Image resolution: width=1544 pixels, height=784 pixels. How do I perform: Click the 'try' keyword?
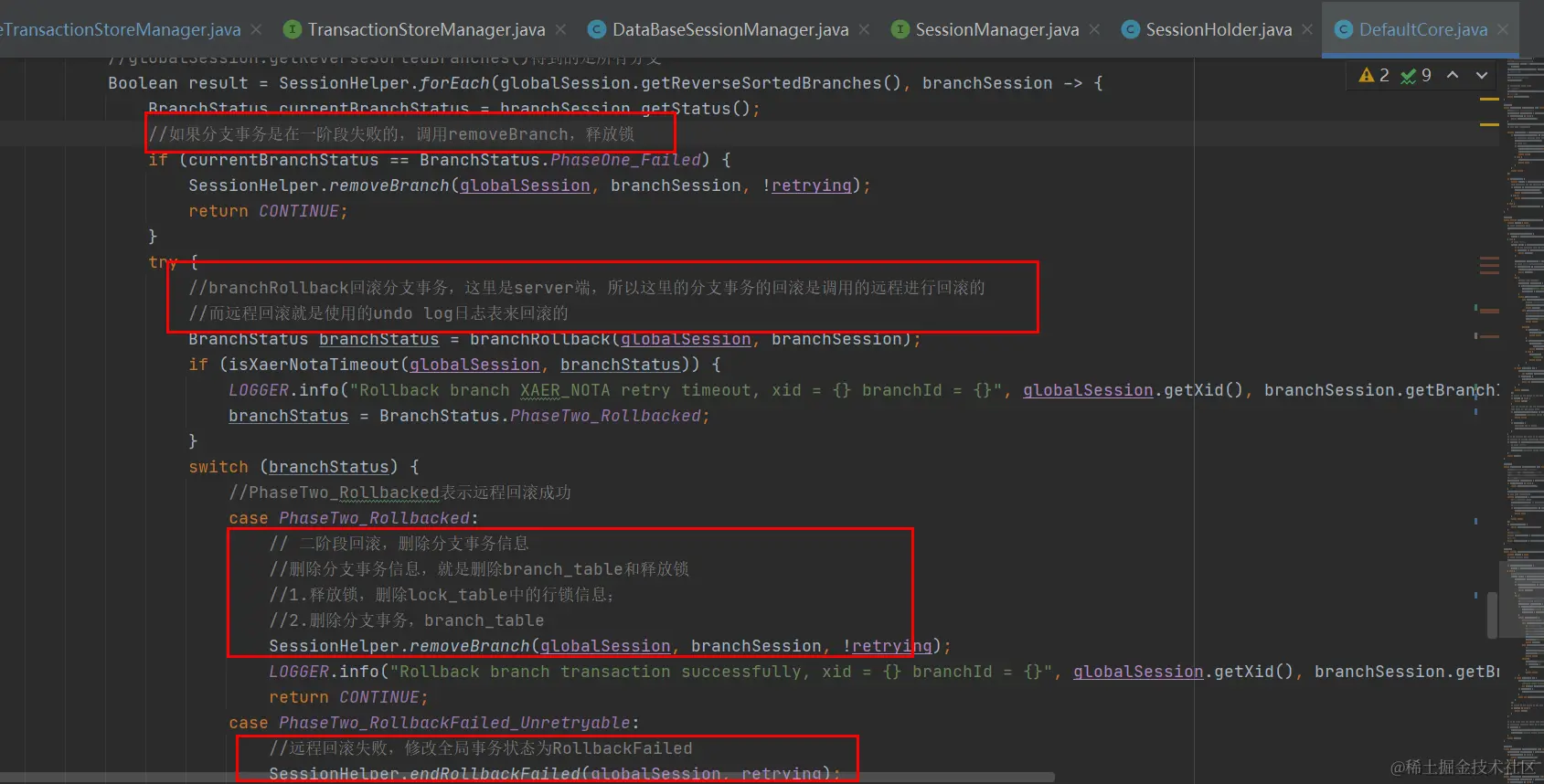163,262
